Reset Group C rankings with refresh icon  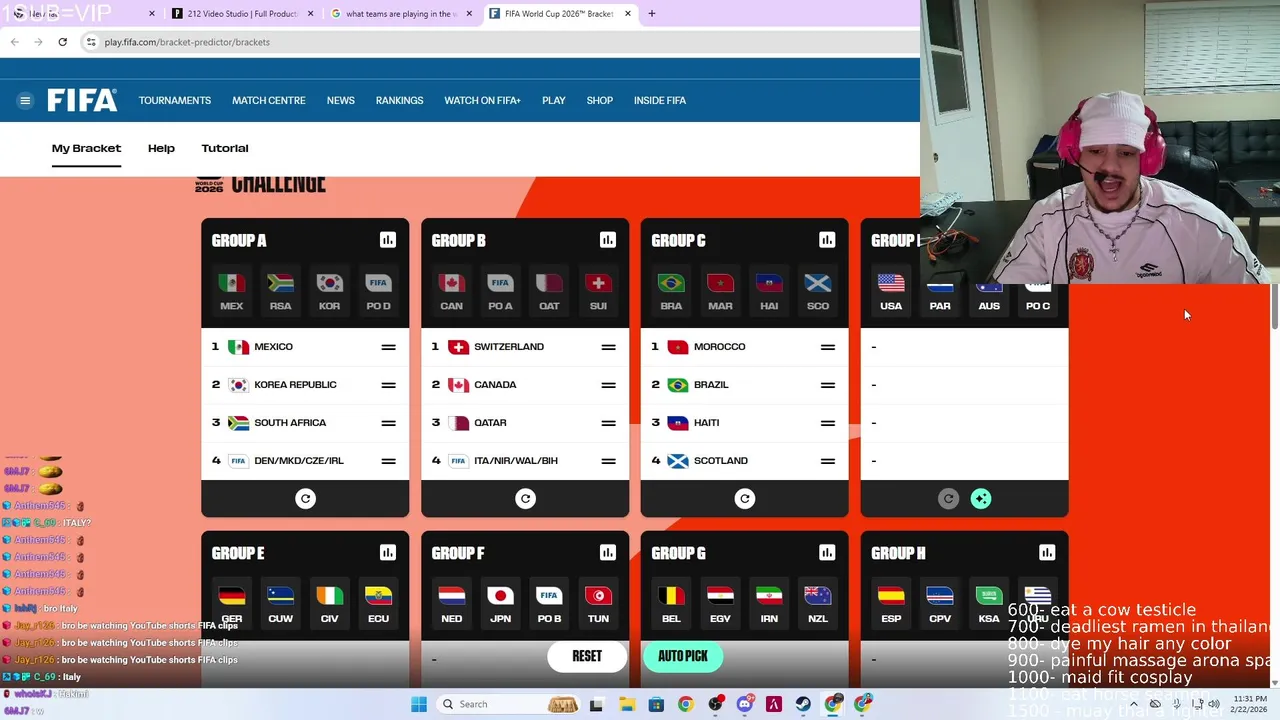click(x=744, y=498)
